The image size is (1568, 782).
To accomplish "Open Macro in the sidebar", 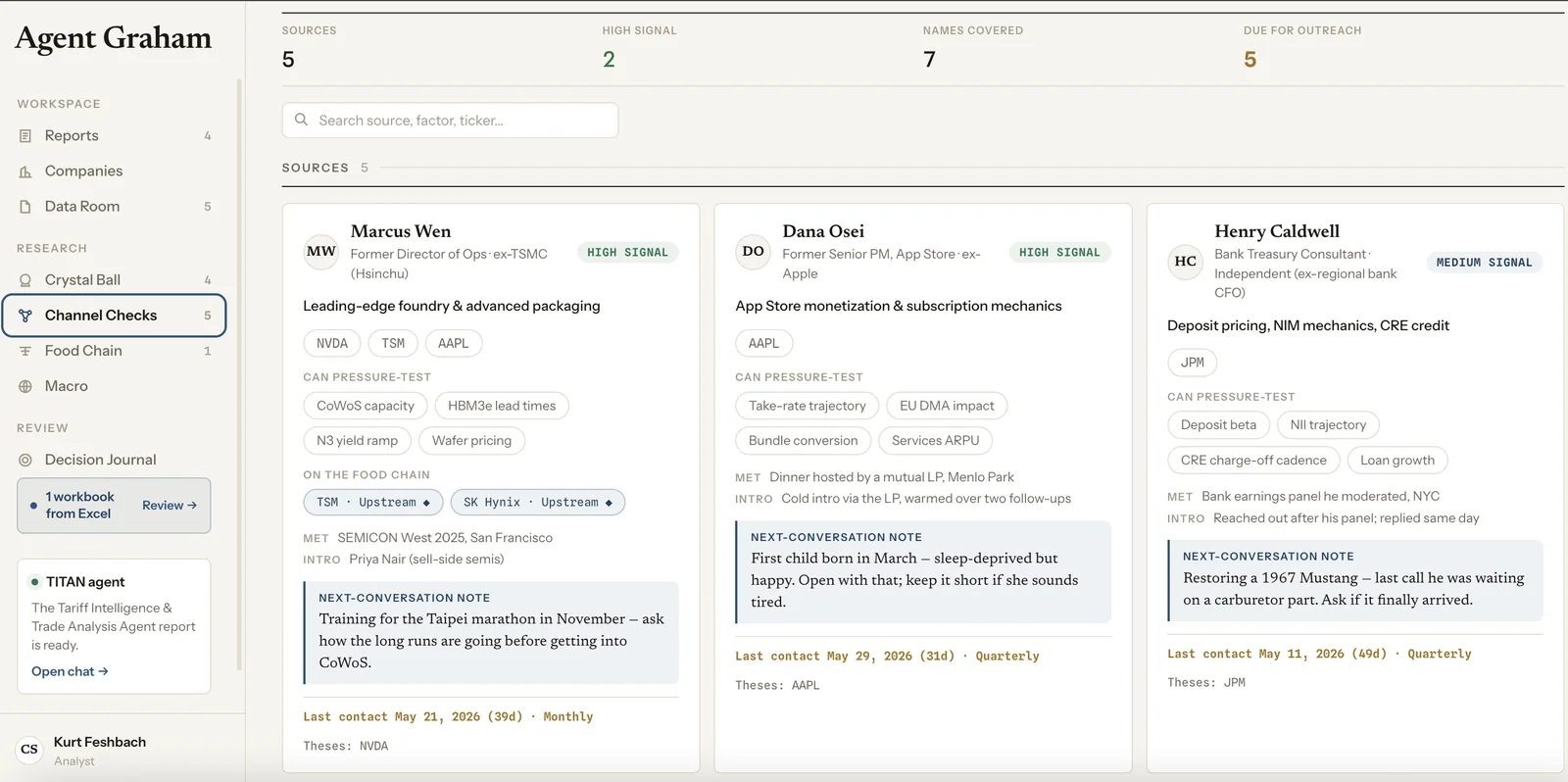I will [x=114, y=386].
